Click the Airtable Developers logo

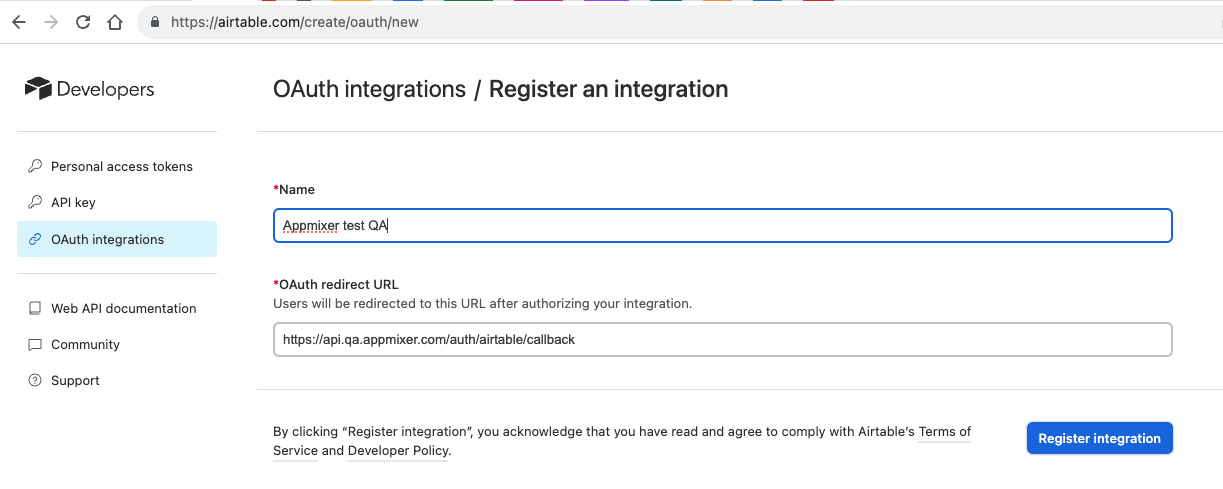click(89, 89)
